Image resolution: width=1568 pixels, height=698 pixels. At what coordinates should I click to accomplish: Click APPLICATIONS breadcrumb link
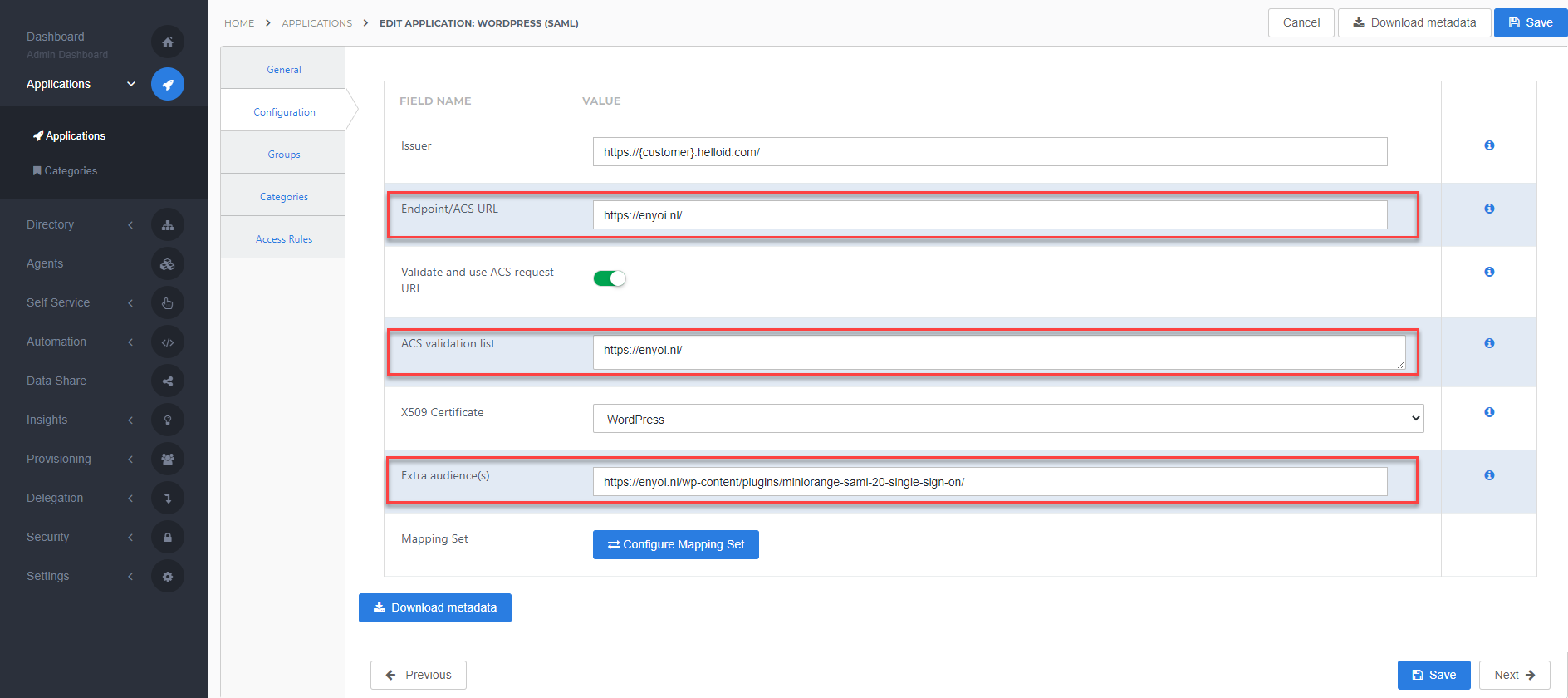click(x=316, y=23)
